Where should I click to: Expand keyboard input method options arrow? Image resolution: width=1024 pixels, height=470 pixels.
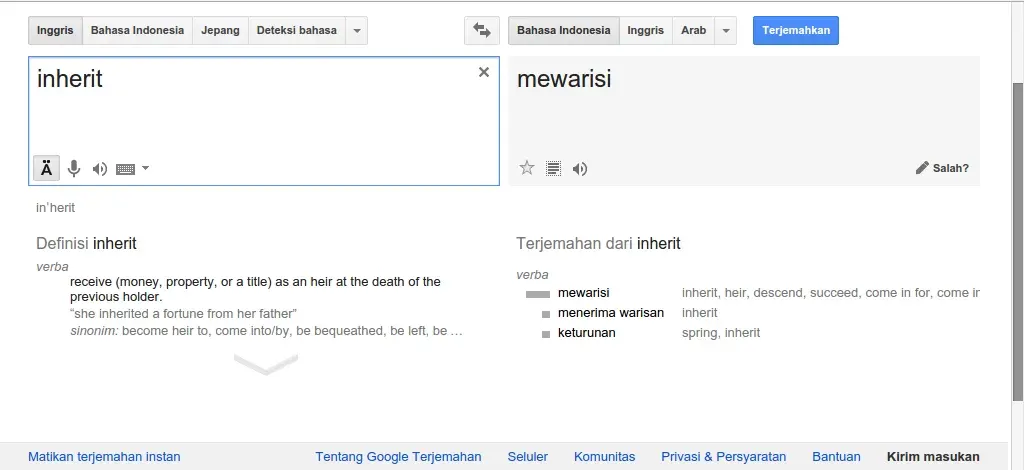(x=146, y=168)
